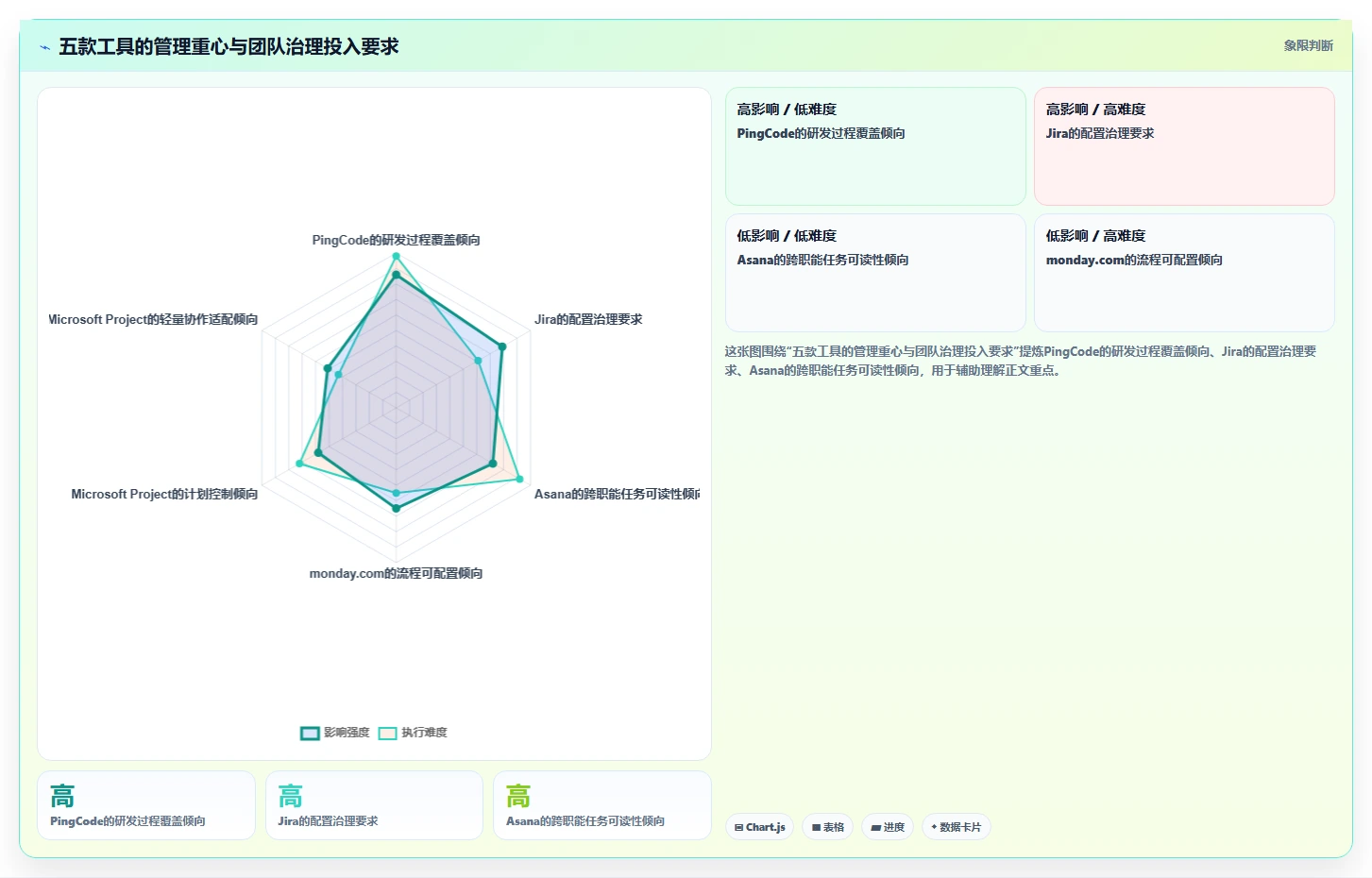Click the dark teal data point on Jira axis
This screenshot has height=878, width=1372.
[502, 346]
